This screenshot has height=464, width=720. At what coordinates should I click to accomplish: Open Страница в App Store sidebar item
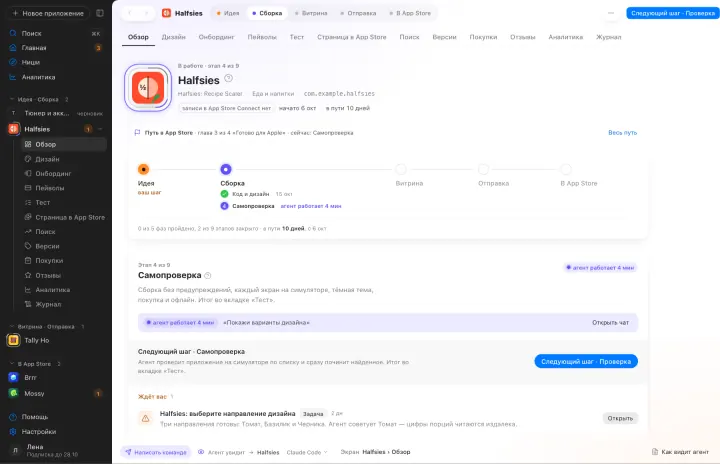point(63,217)
